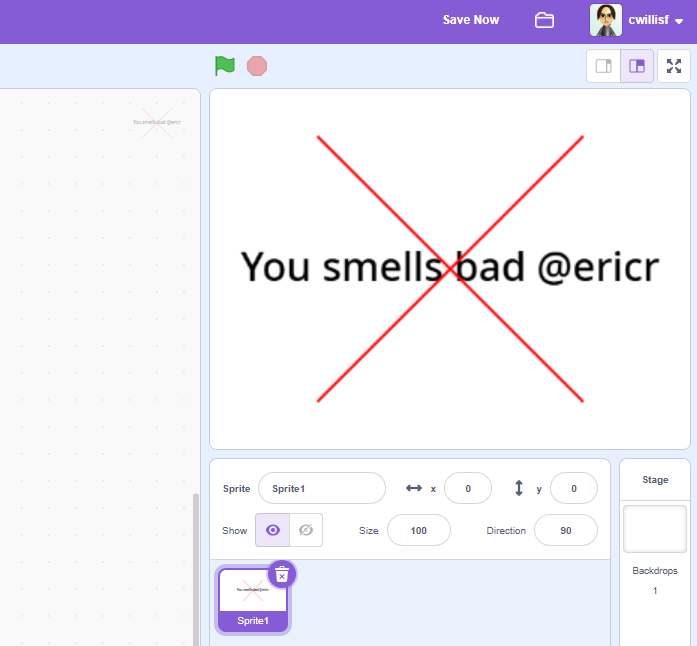Edit the sprite name field
Viewport: 697px width, 646px height.
[x=321, y=488]
